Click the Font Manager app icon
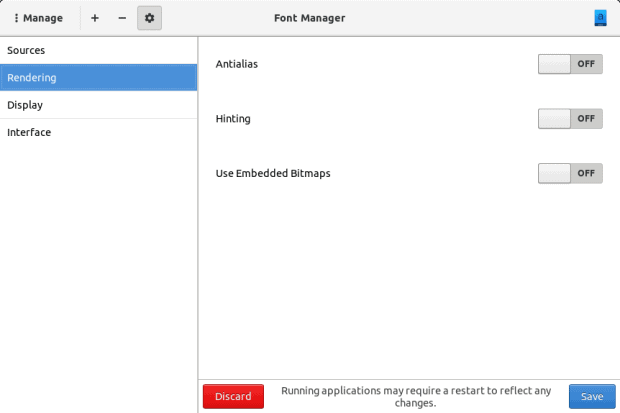620x413 pixels. click(600, 18)
